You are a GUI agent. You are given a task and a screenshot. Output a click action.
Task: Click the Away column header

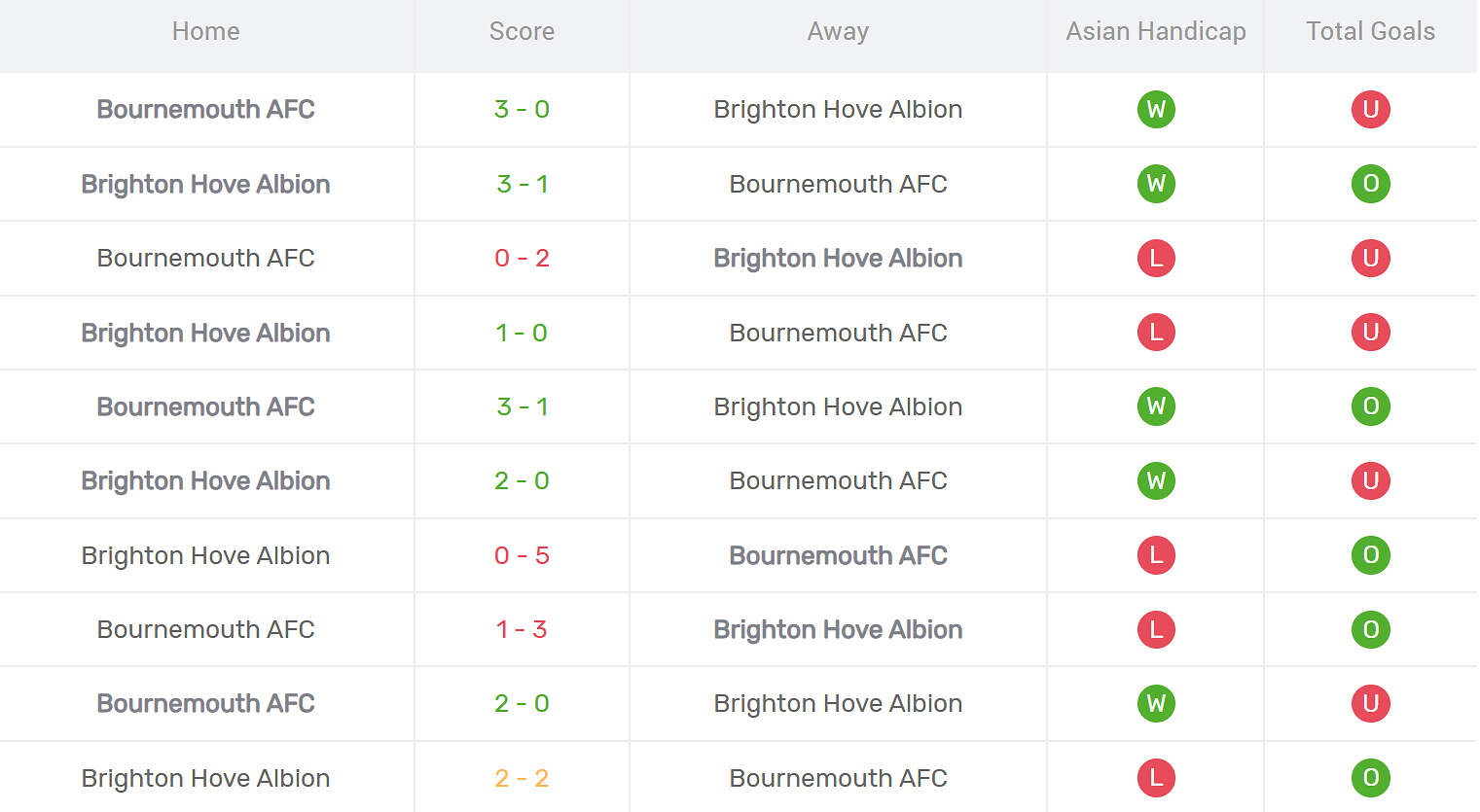pos(838,32)
